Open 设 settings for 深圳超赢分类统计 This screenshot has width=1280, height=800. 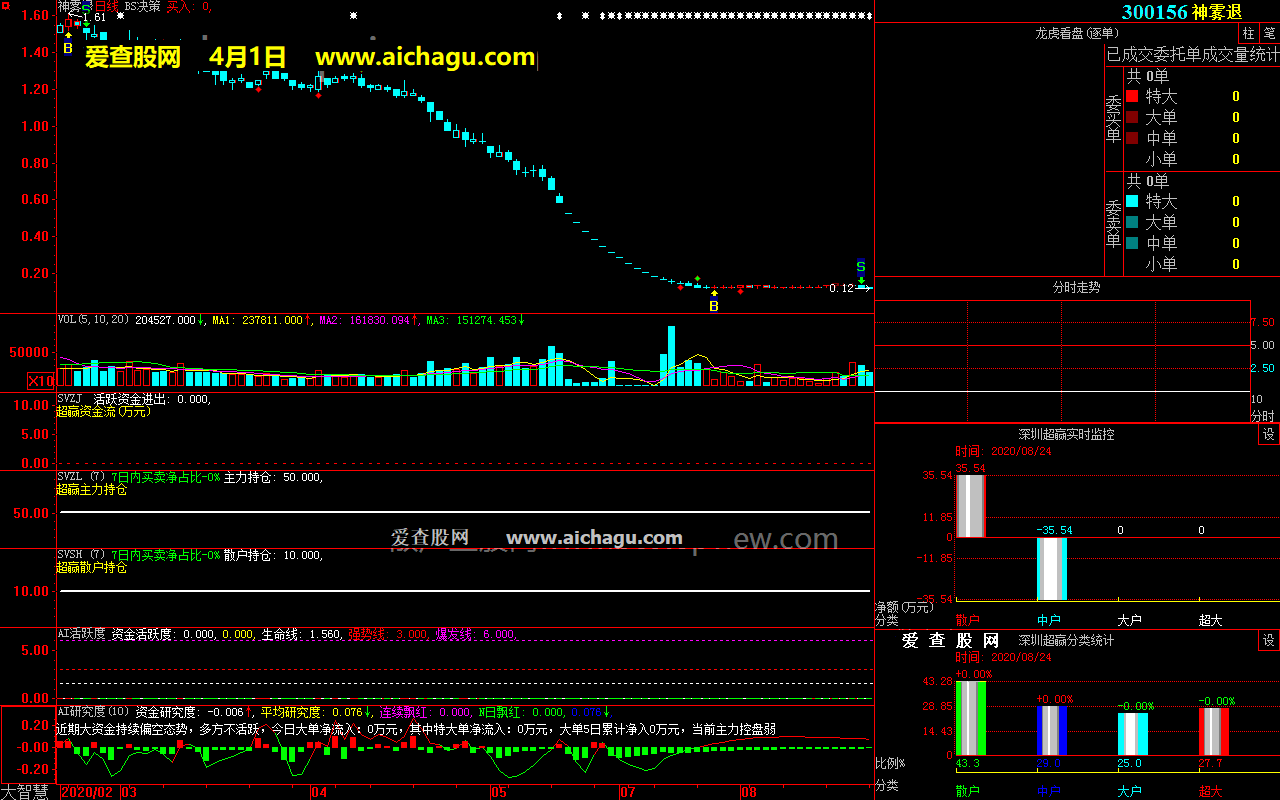pyautogui.click(x=1269, y=640)
